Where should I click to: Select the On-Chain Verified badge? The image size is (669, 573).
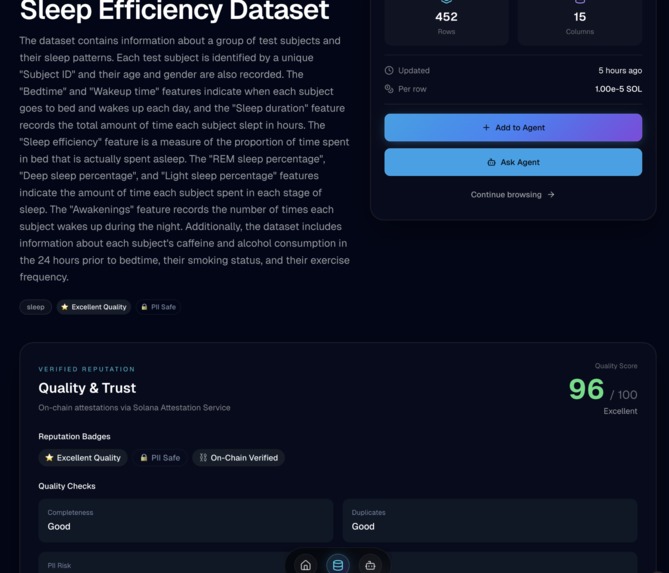click(x=239, y=457)
